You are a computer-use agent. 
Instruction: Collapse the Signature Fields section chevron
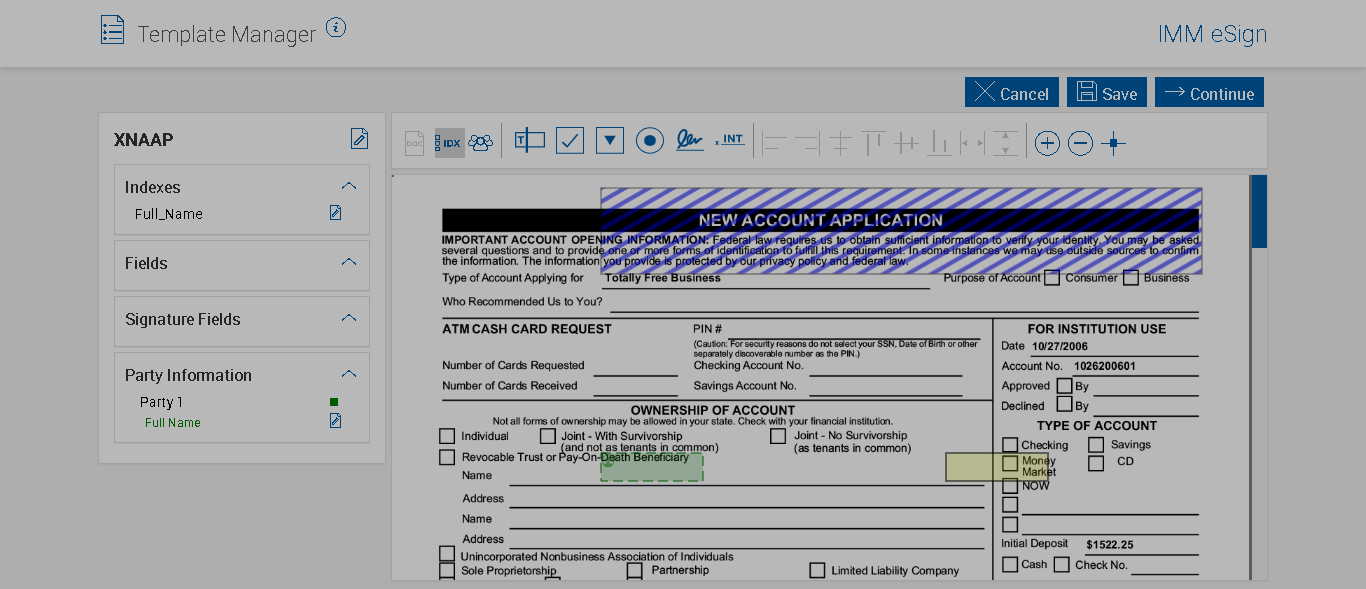(x=349, y=318)
